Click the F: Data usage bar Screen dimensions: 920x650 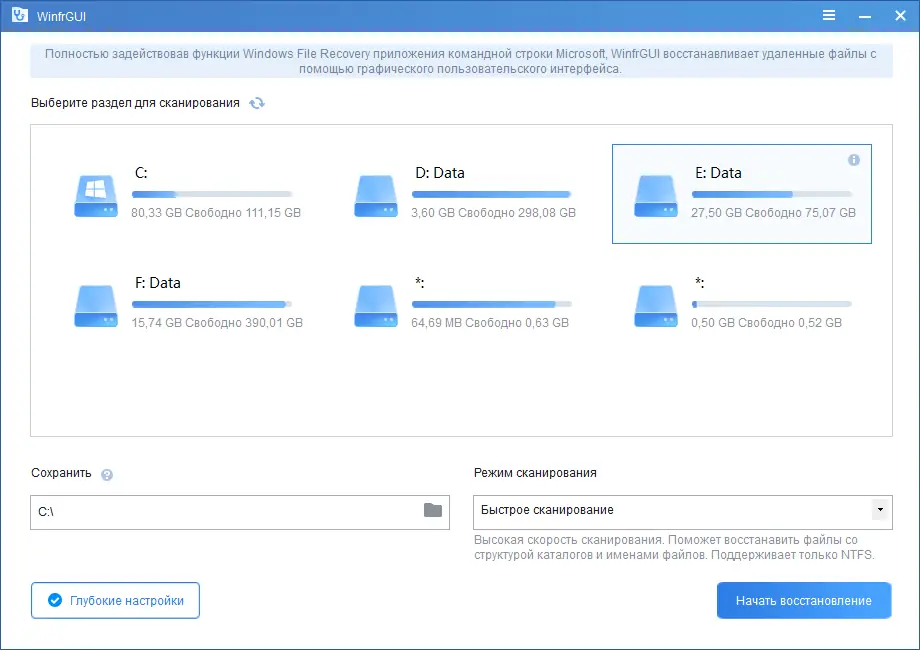(x=212, y=304)
